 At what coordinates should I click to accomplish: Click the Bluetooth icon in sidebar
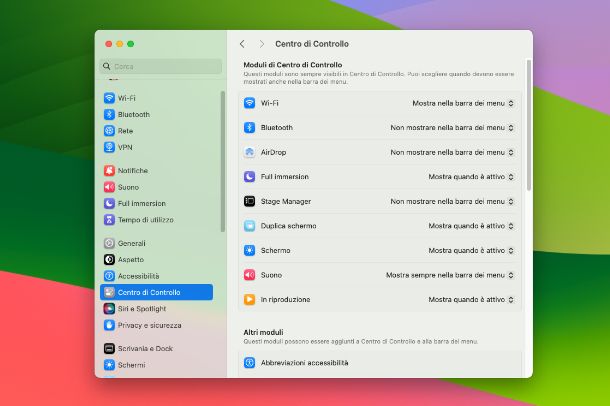[x=109, y=114]
